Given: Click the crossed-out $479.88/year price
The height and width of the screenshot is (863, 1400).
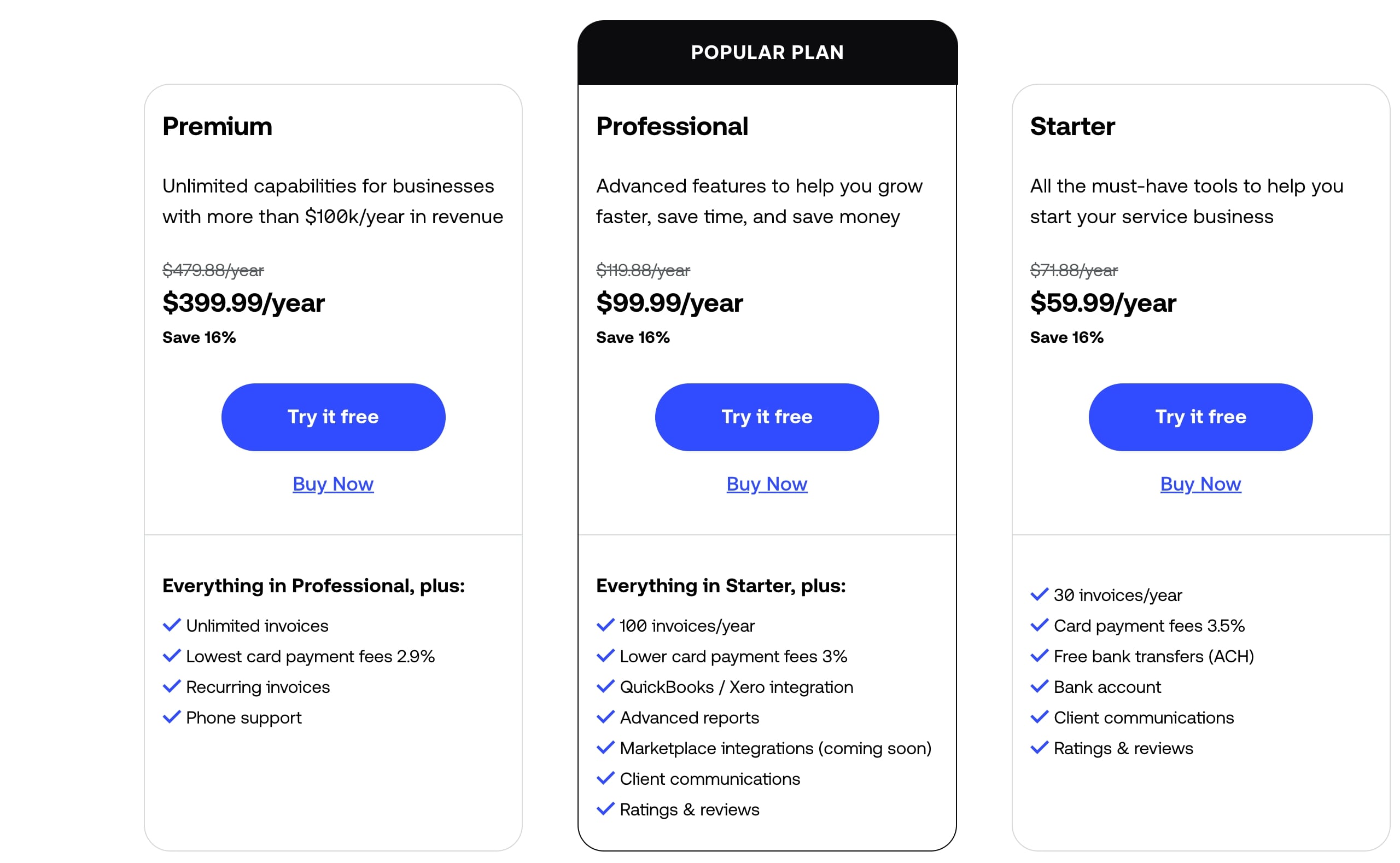Looking at the screenshot, I should tap(213, 271).
